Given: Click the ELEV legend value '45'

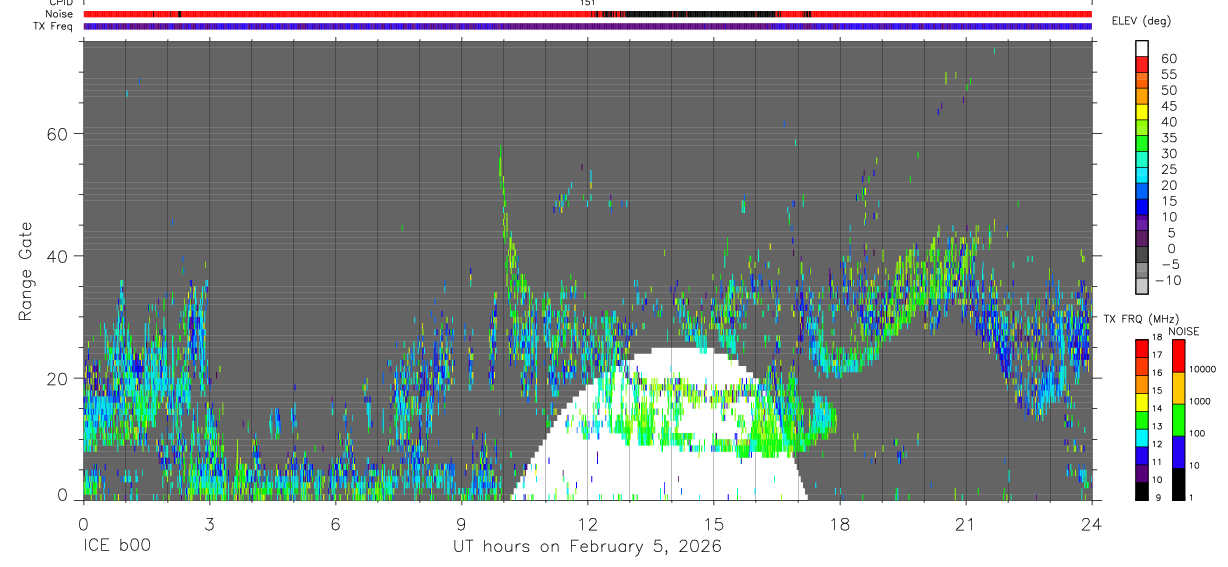Looking at the screenshot, I should (1168, 106).
